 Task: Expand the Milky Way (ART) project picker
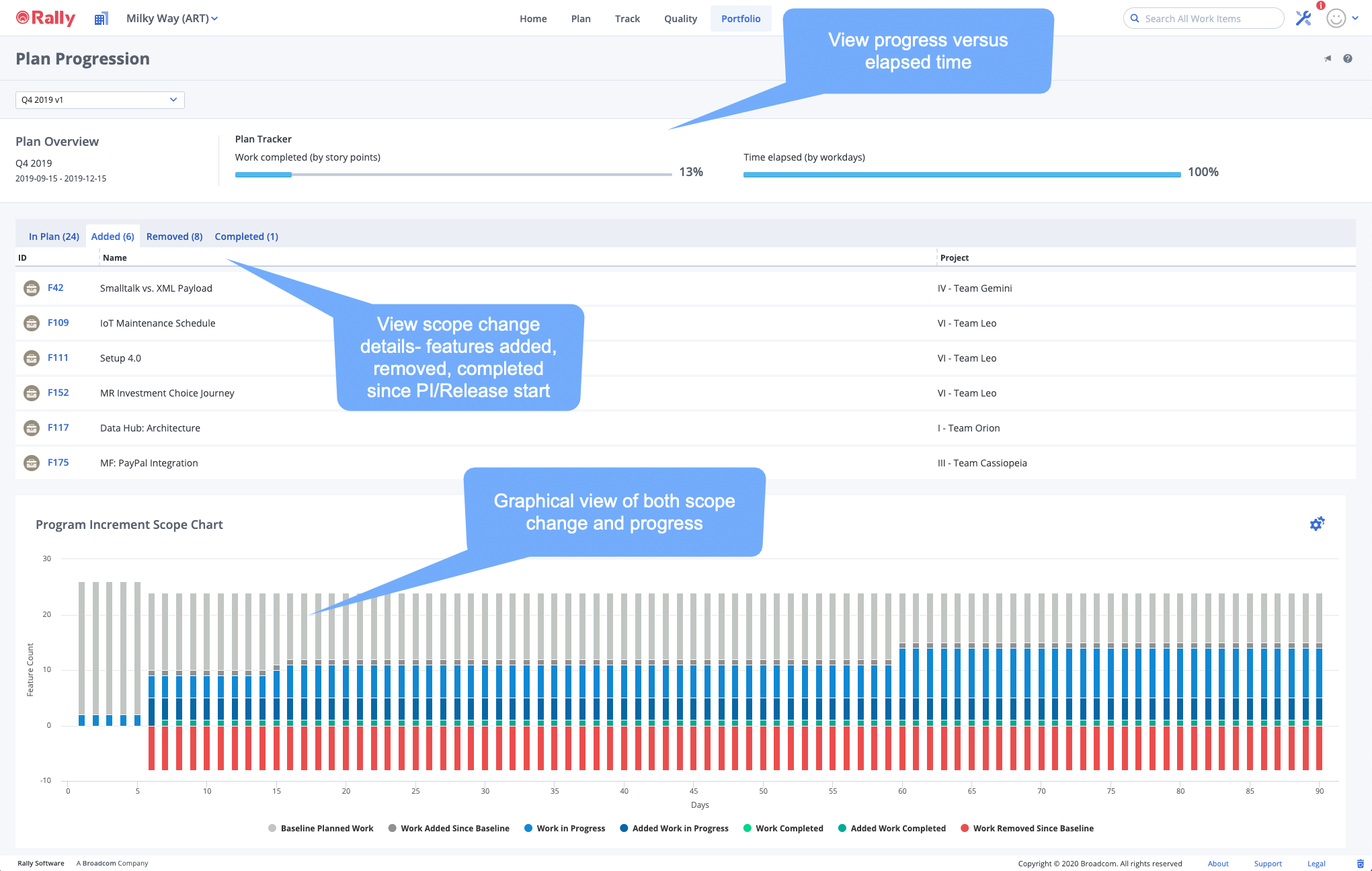pos(172,18)
